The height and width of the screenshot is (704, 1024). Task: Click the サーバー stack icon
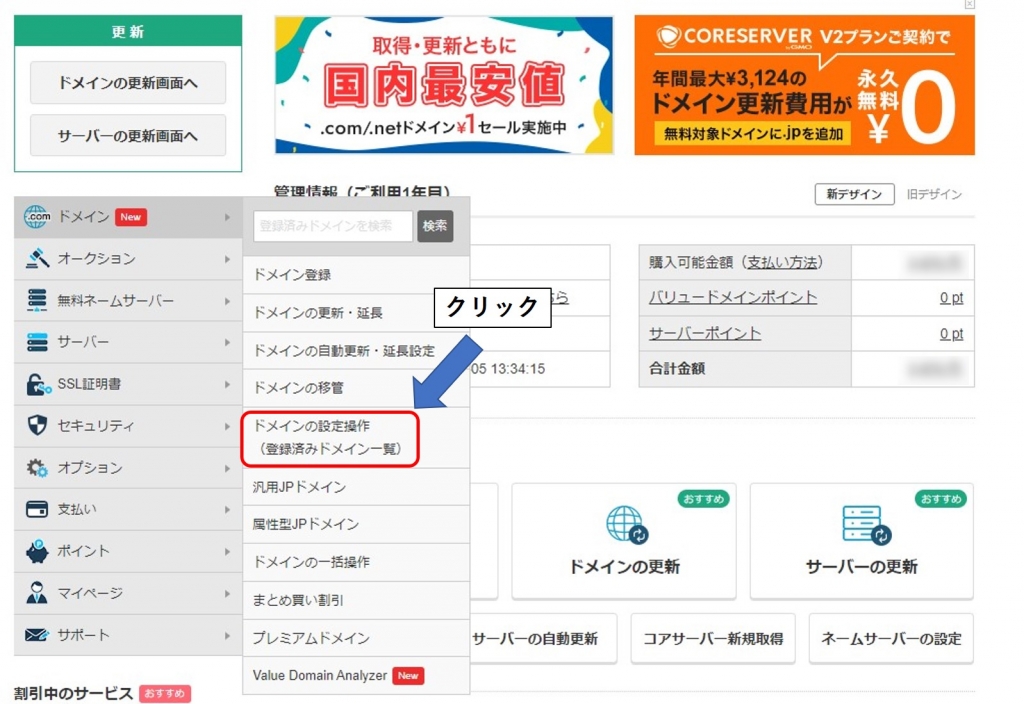[x=37, y=342]
